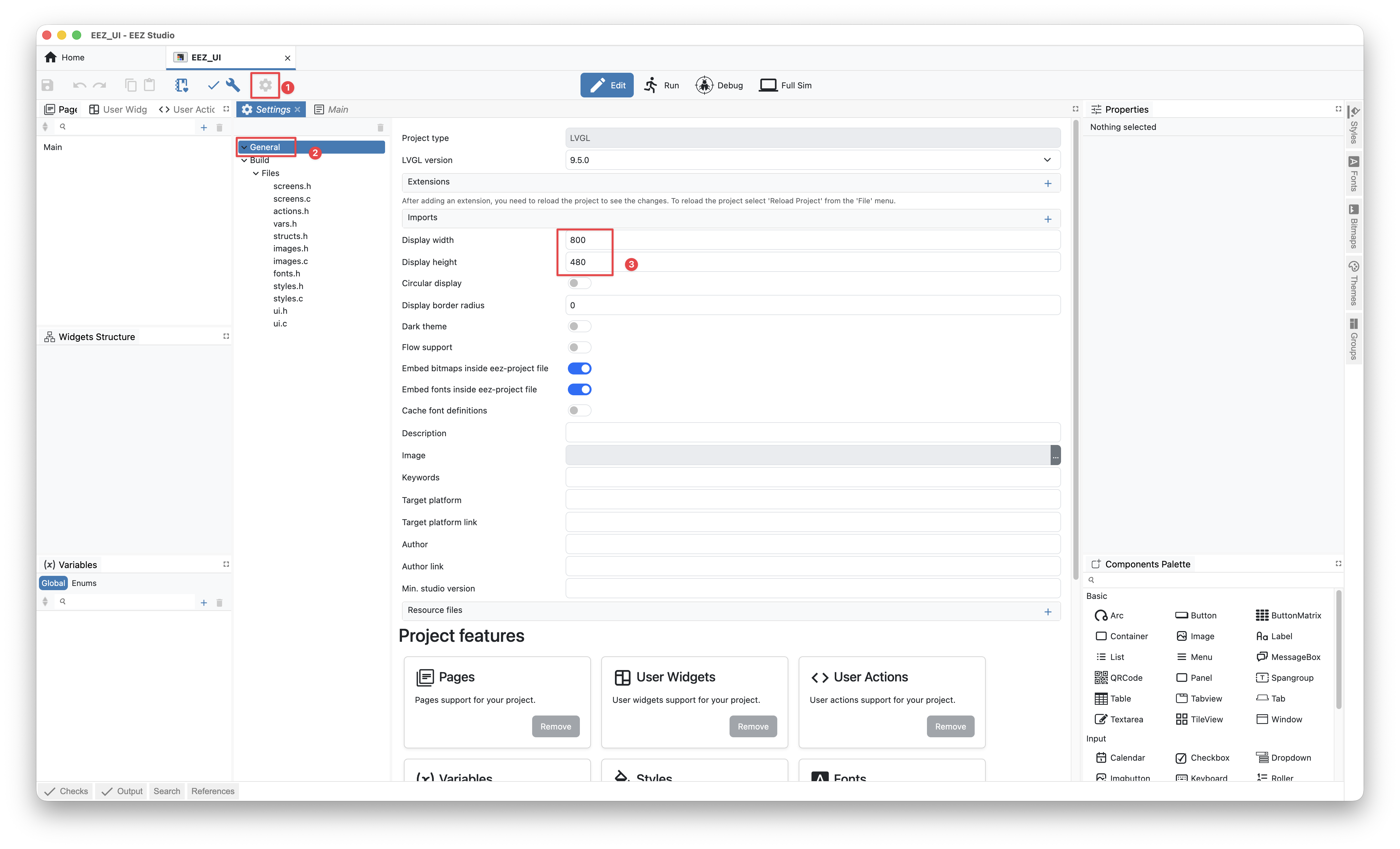The height and width of the screenshot is (849, 1400).
Task: Select the Calendar widget in palette
Action: click(x=1120, y=757)
